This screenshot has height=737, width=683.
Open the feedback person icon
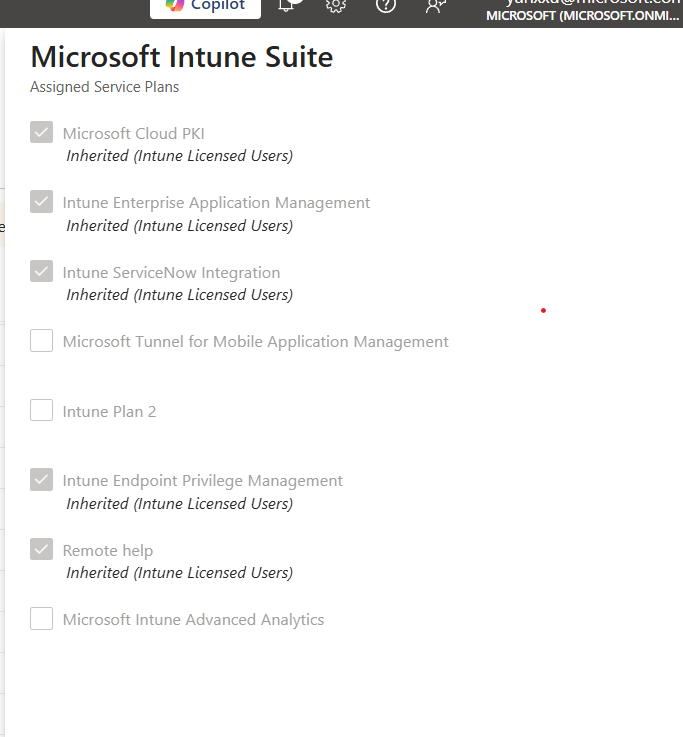[x=435, y=6]
